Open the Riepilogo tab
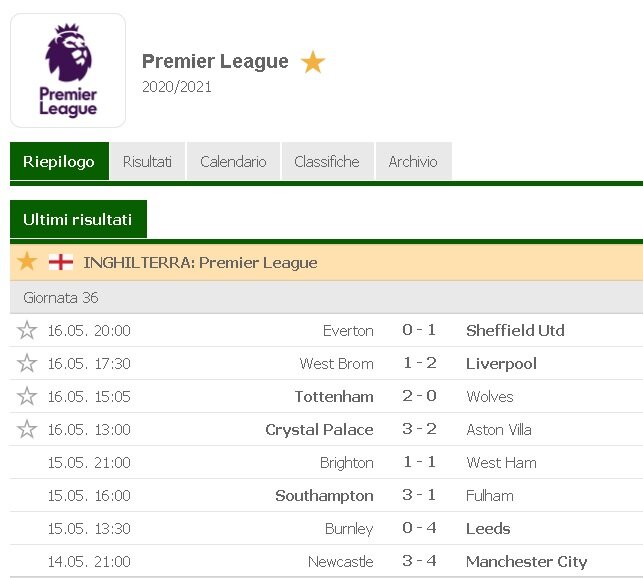The height and width of the screenshot is (578, 643). (59, 162)
